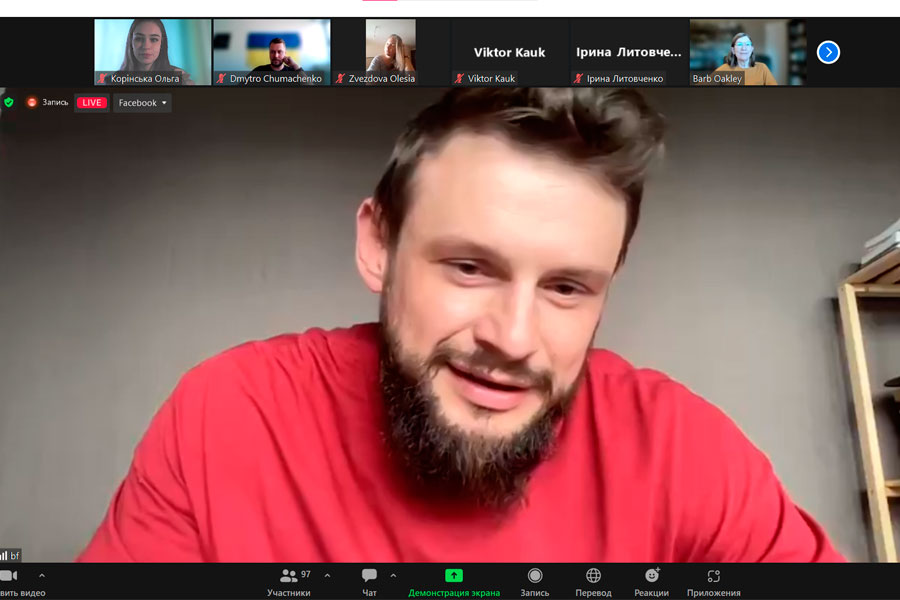
Task: Click the red LIVE indicator badge
Action: 91,103
